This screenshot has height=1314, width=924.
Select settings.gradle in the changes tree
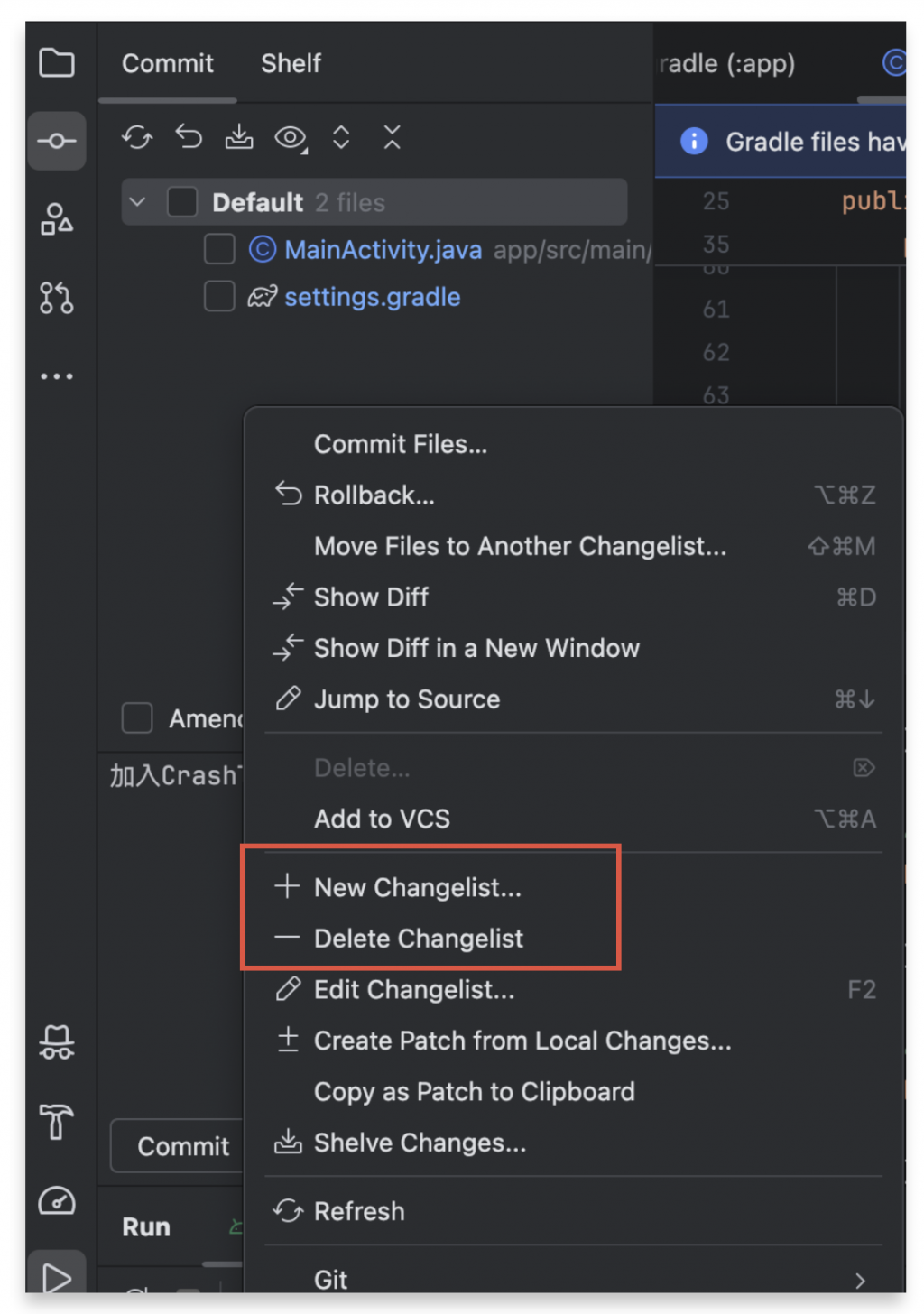click(x=372, y=297)
